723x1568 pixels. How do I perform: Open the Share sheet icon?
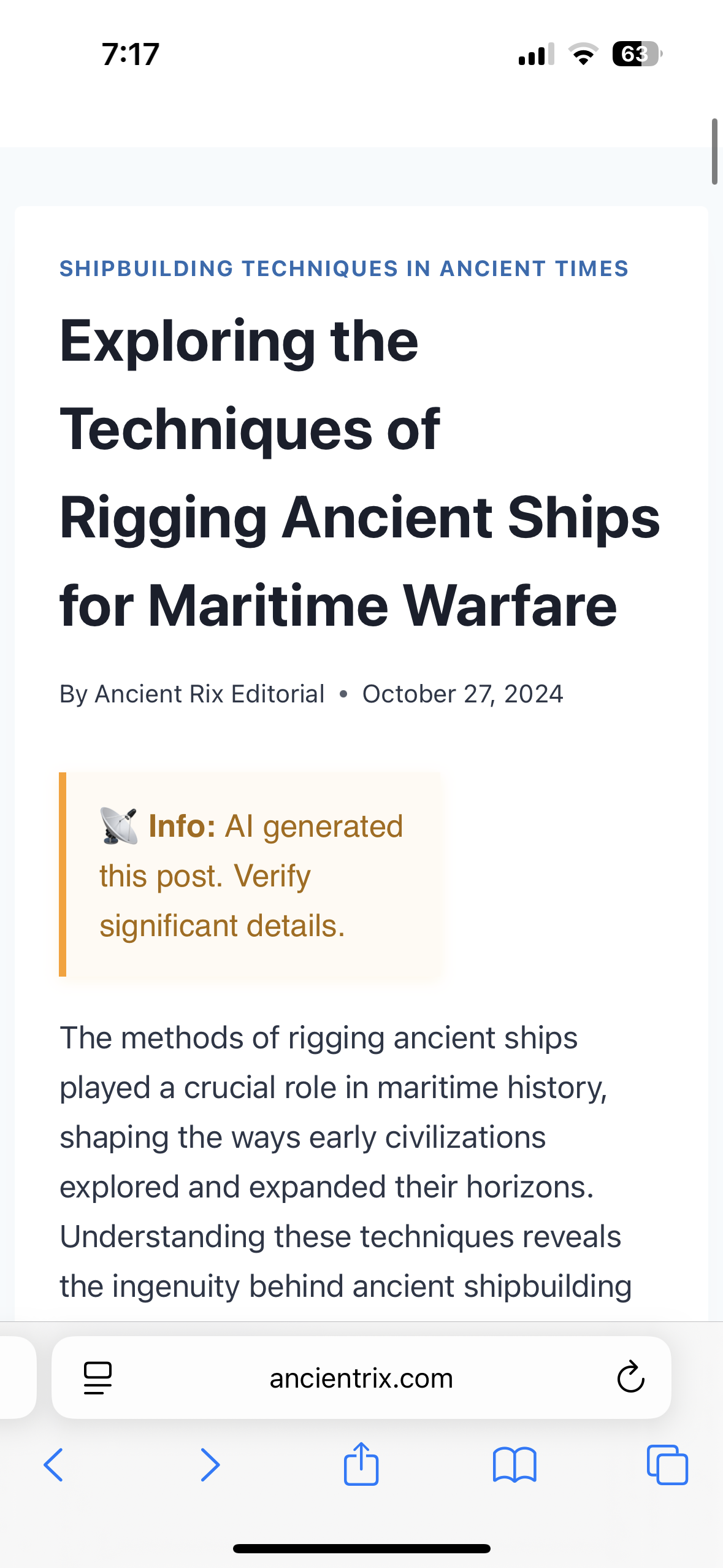click(x=361, y=1464)
